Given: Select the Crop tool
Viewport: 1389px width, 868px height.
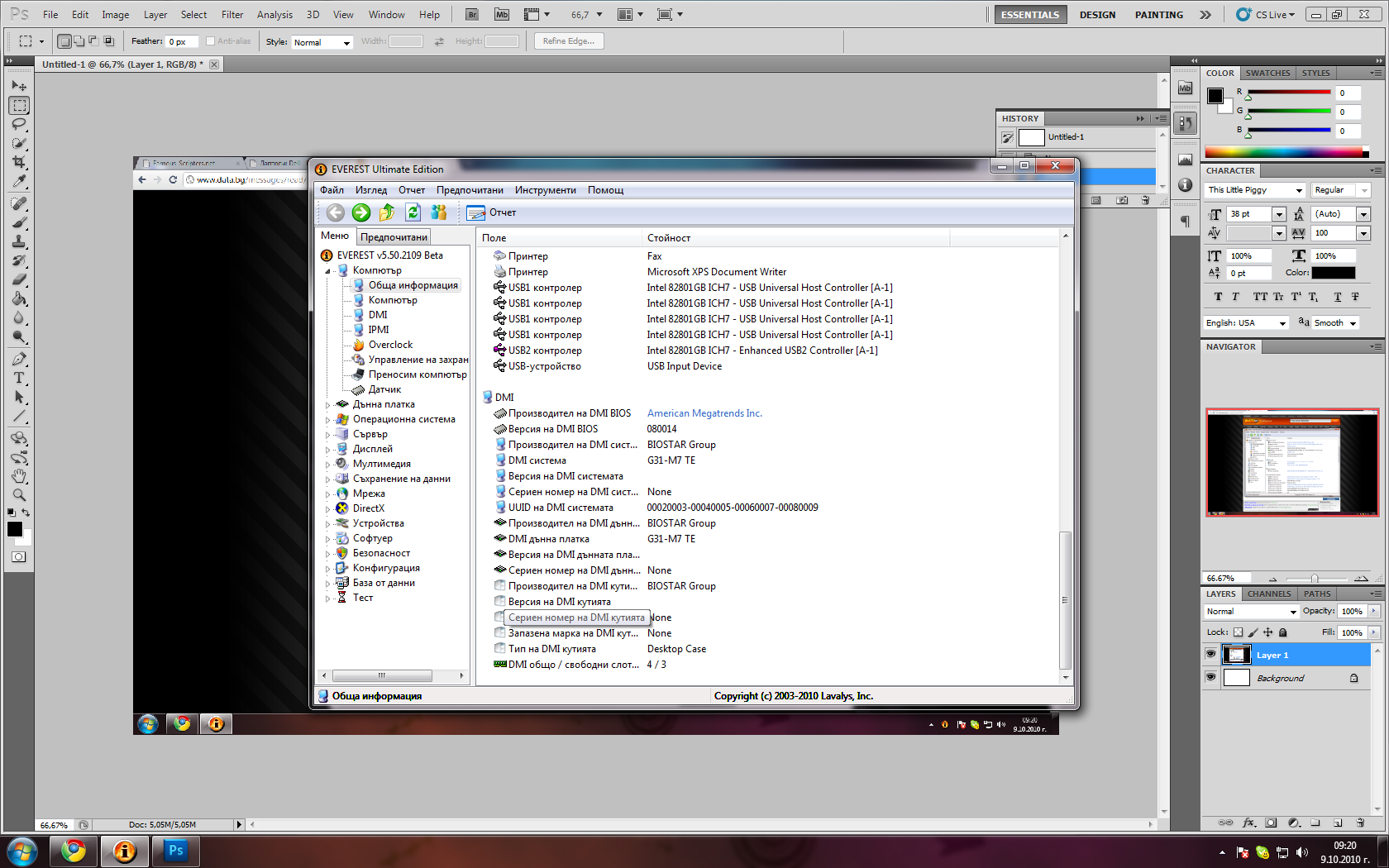Looking at the screenshot, I should click(19, 162).
